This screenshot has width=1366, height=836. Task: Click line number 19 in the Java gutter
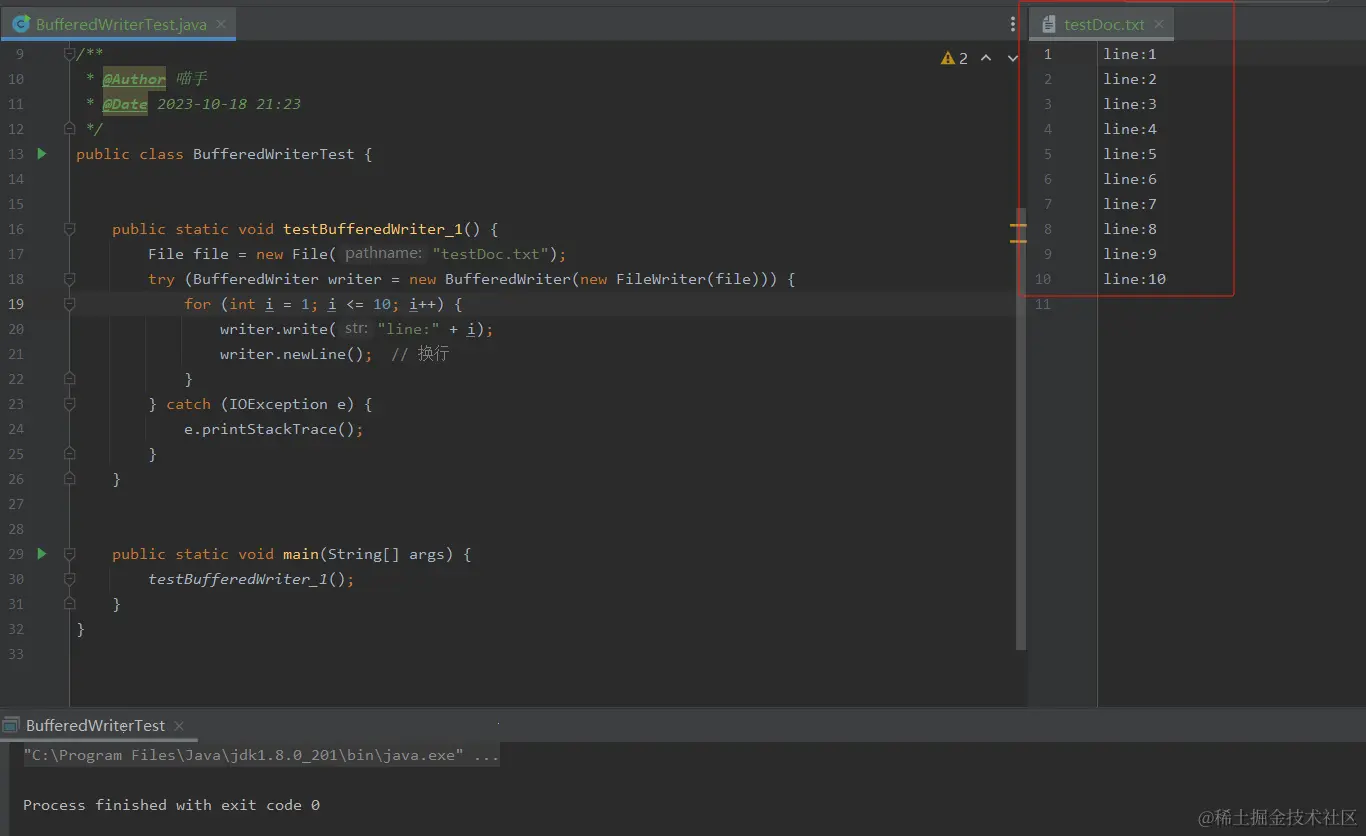coord(16,304)
